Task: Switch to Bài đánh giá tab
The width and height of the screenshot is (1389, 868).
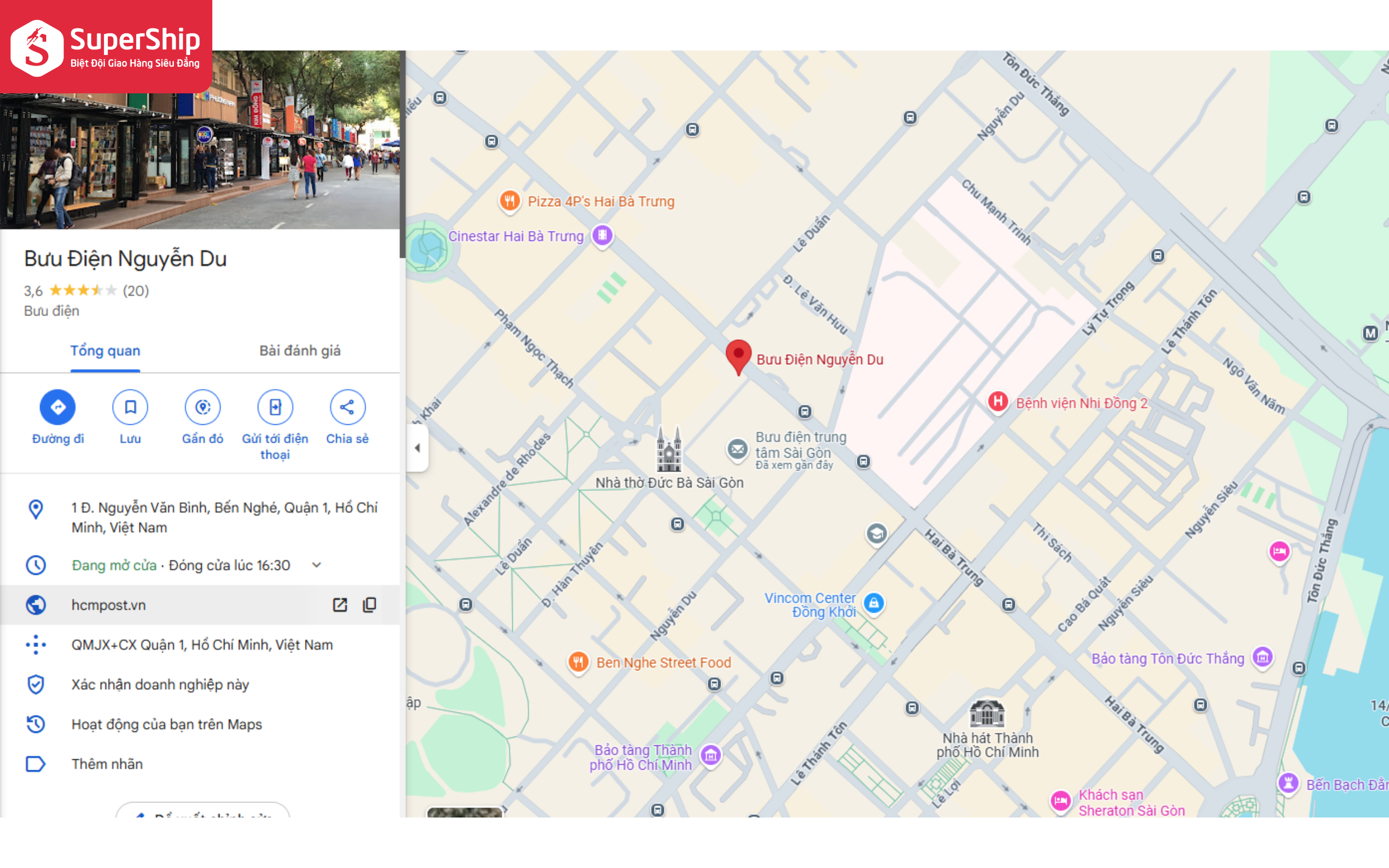Action: click(x=299, y=351)
